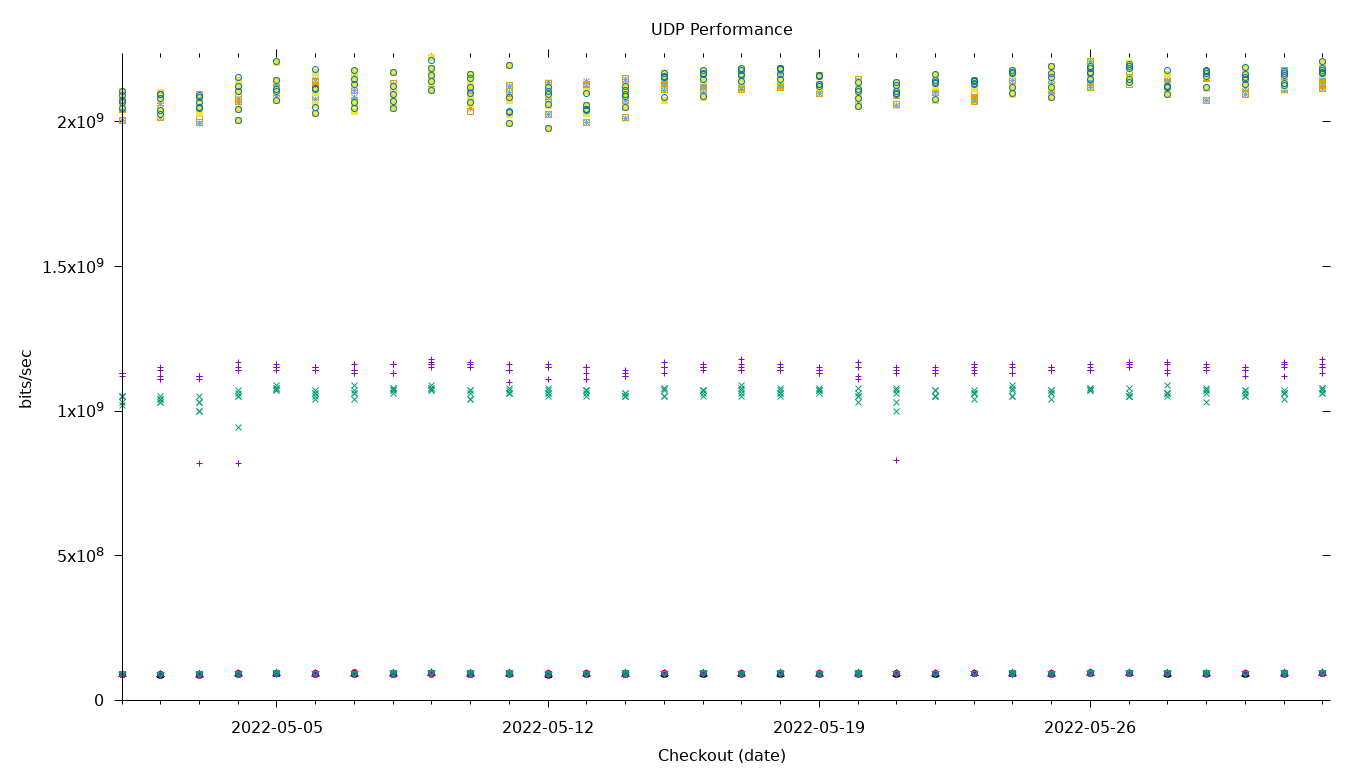The height and width of the screenshot is (768, 1360).
Task: Click the 2022-05-19 date label
Action: click(x=819, y=728)
